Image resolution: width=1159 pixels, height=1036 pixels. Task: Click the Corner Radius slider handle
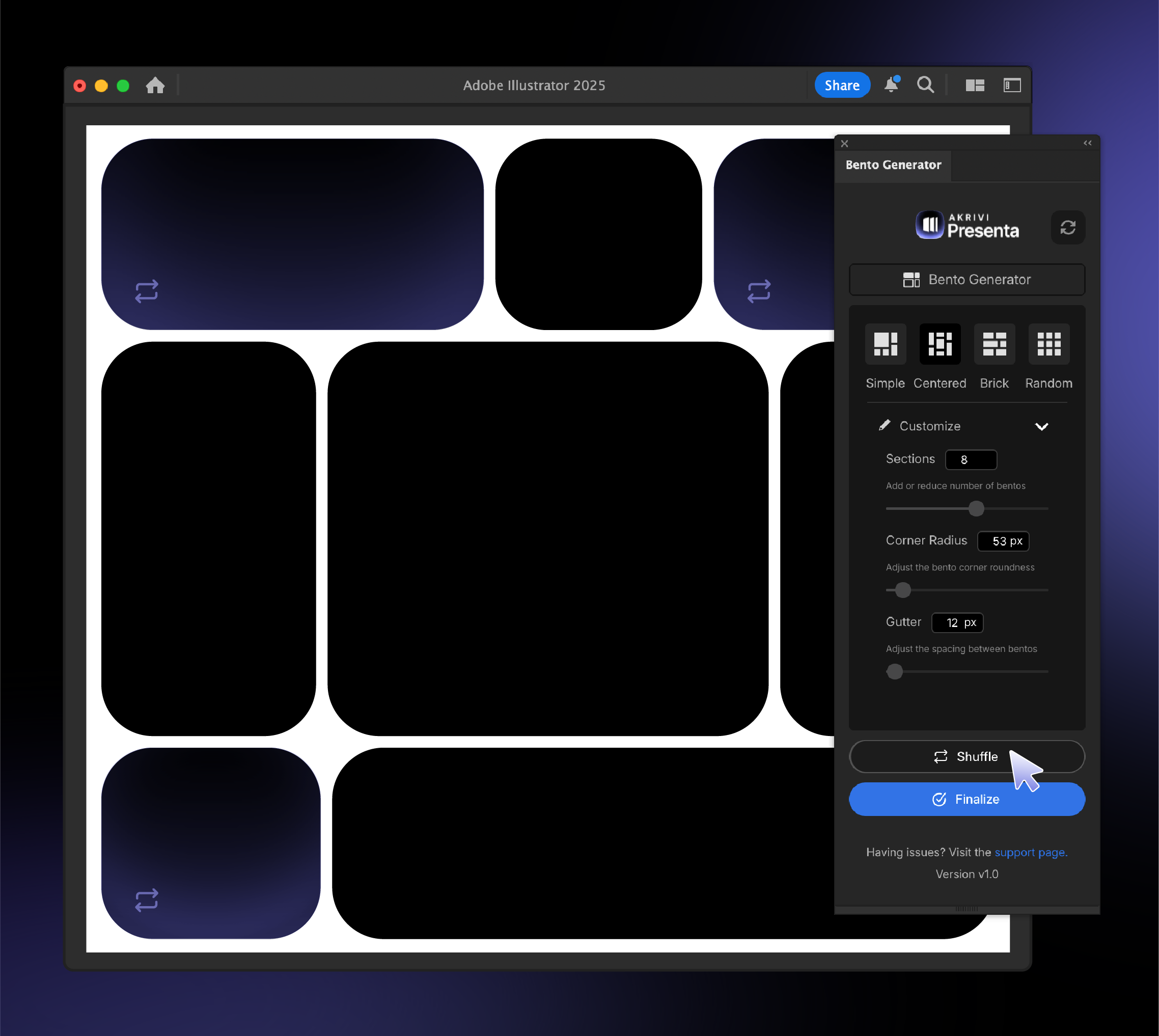point(902,590)
